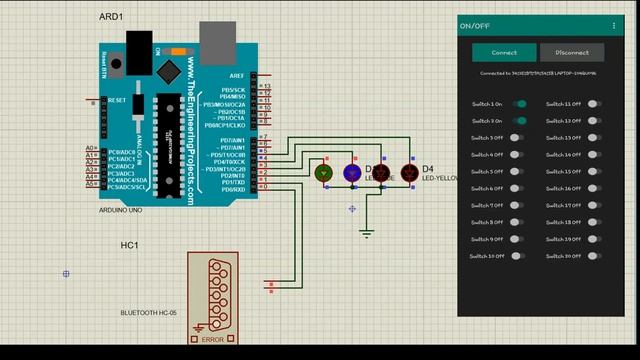Image resolution: width=640 pixels, height=360 pixels.
Task: Enable Switch 17 toggle
Action: point(594,205)
